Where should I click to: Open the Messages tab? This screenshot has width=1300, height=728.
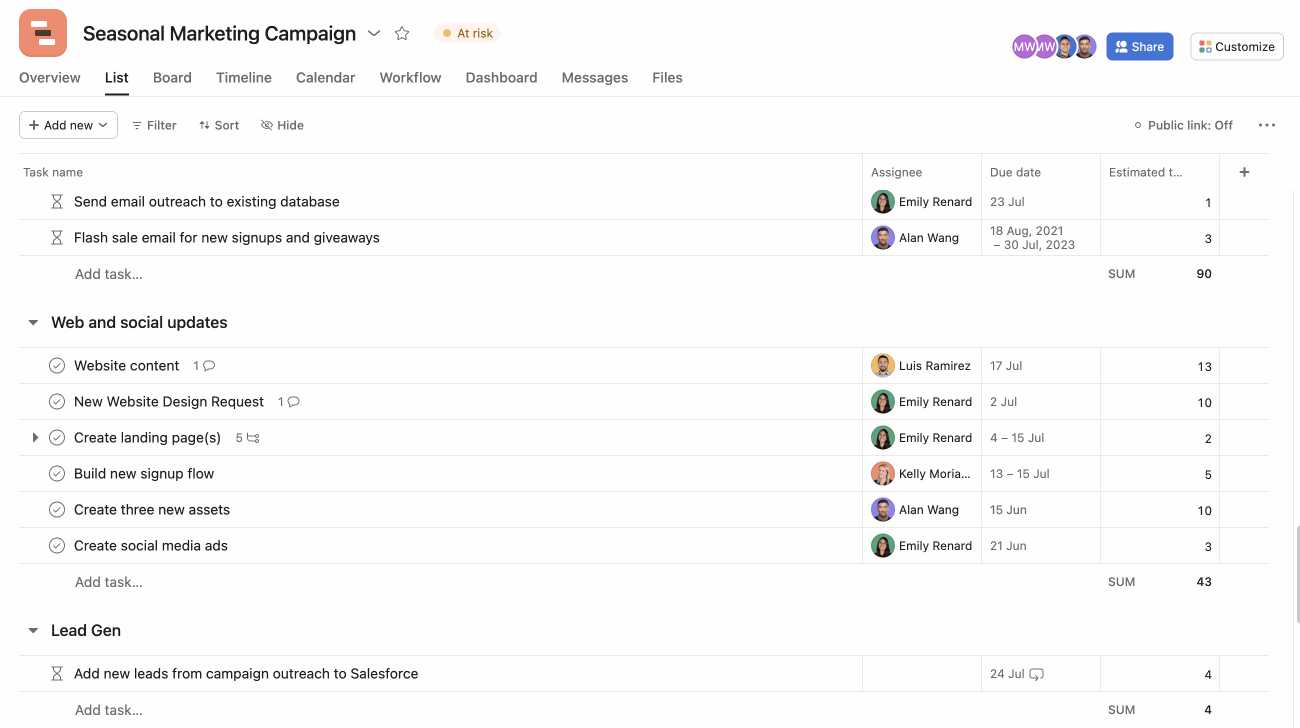594,77
